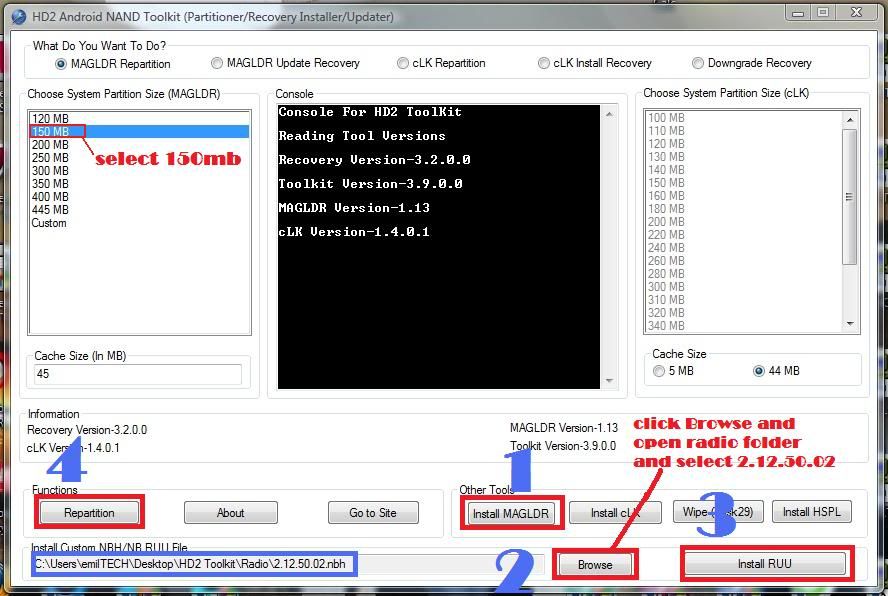Click the cLK size list scroll up arrow
Image resolution: width=888 pixels, height=596 pixels.
pos(850,120)
